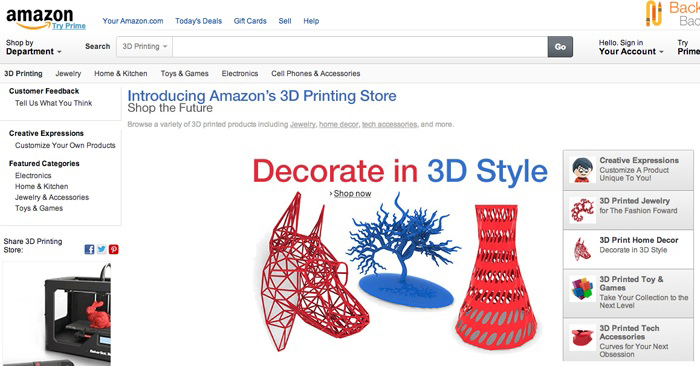Viewport: 700px width, 366px height.
Task: Click the Go search button
Action: click(560, 46)
